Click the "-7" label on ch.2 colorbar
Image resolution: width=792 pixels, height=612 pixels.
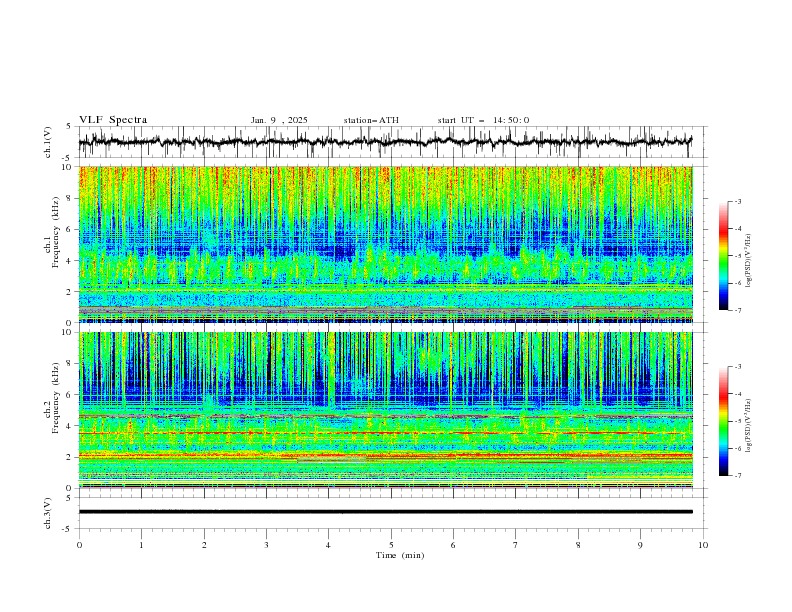coord(738,476)
